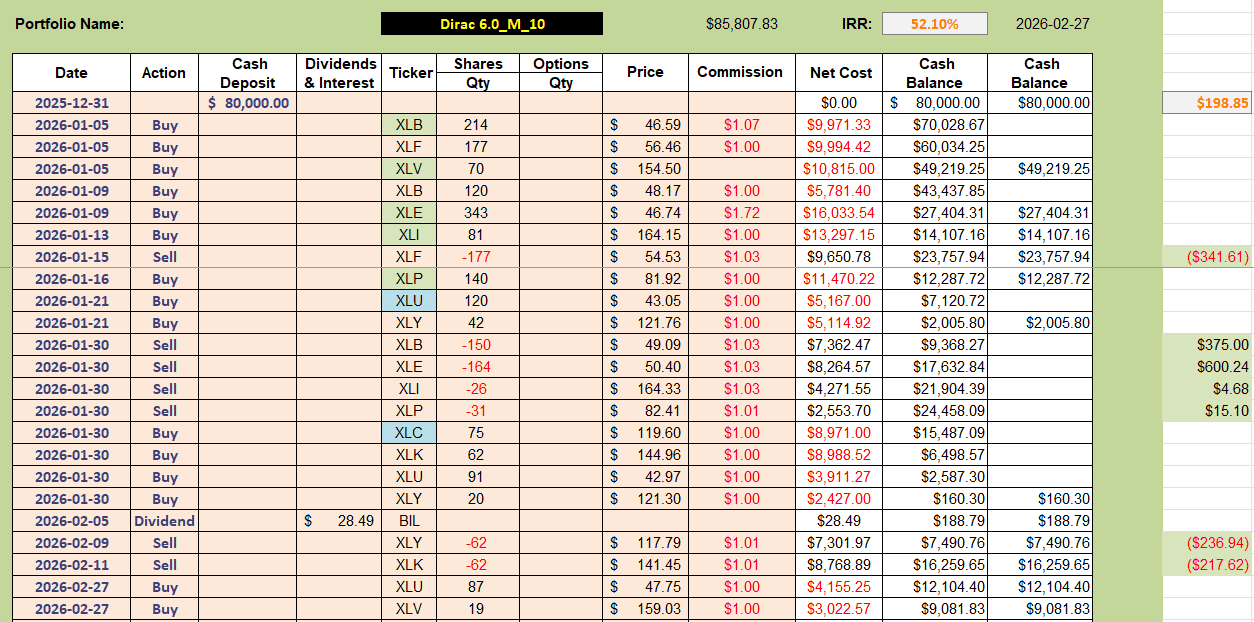Select the -26 shares quantity cell

click(x=478, y=389)
